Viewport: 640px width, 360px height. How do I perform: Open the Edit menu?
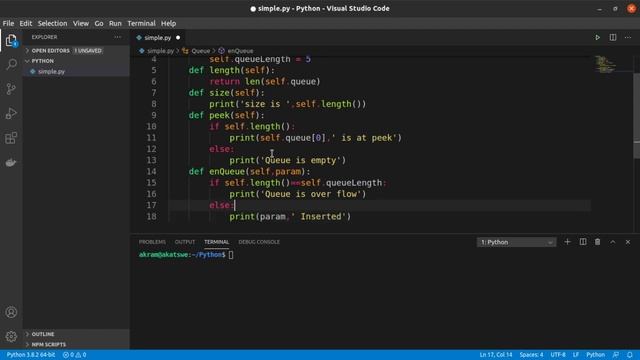[25, 23]
